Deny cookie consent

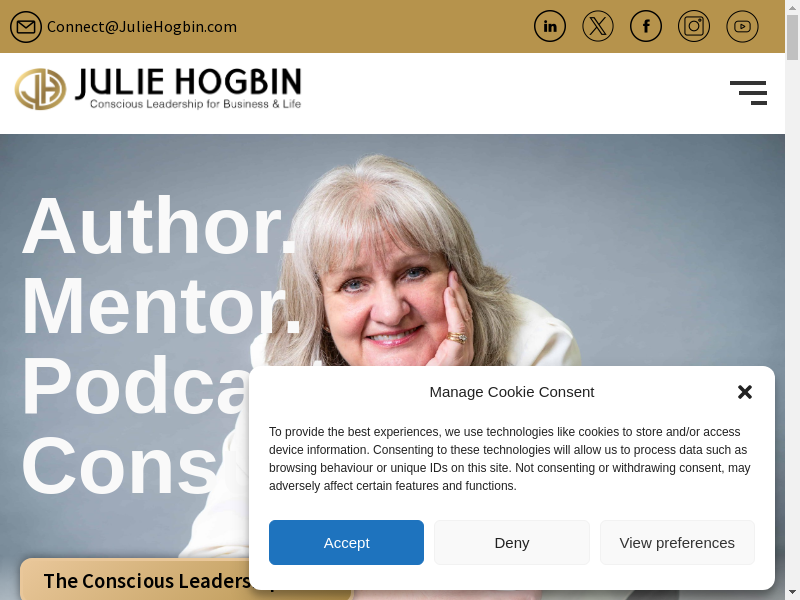[x=512, y=542]
